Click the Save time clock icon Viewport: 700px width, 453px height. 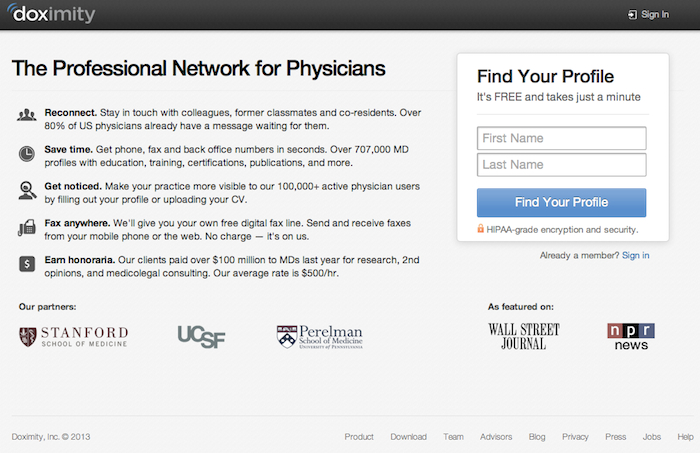point(27,154)
